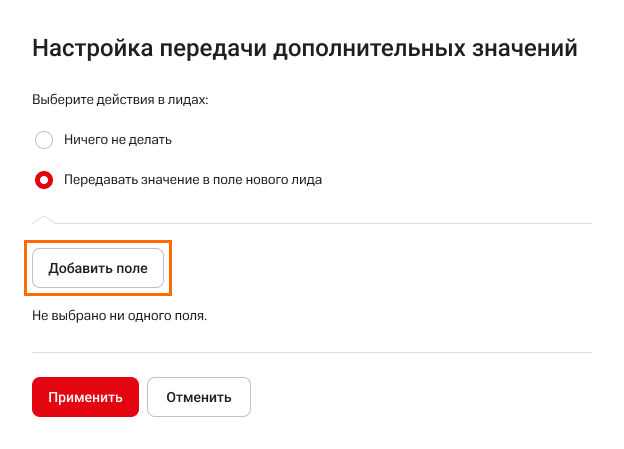This screenshot has height=449, width=624.
Task: Cancel the dialog with 'Отменить'
Action: point(198,397)
